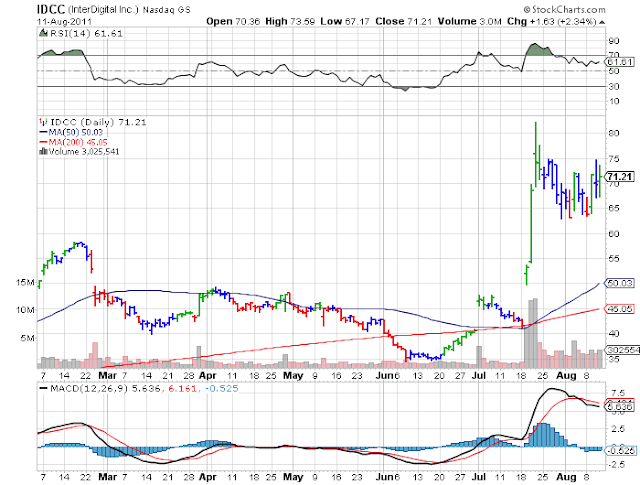This screenshot has width=640, height=485.
Task: Click the MACD -0.525 histogram value tag
Action: click(620, 451)
